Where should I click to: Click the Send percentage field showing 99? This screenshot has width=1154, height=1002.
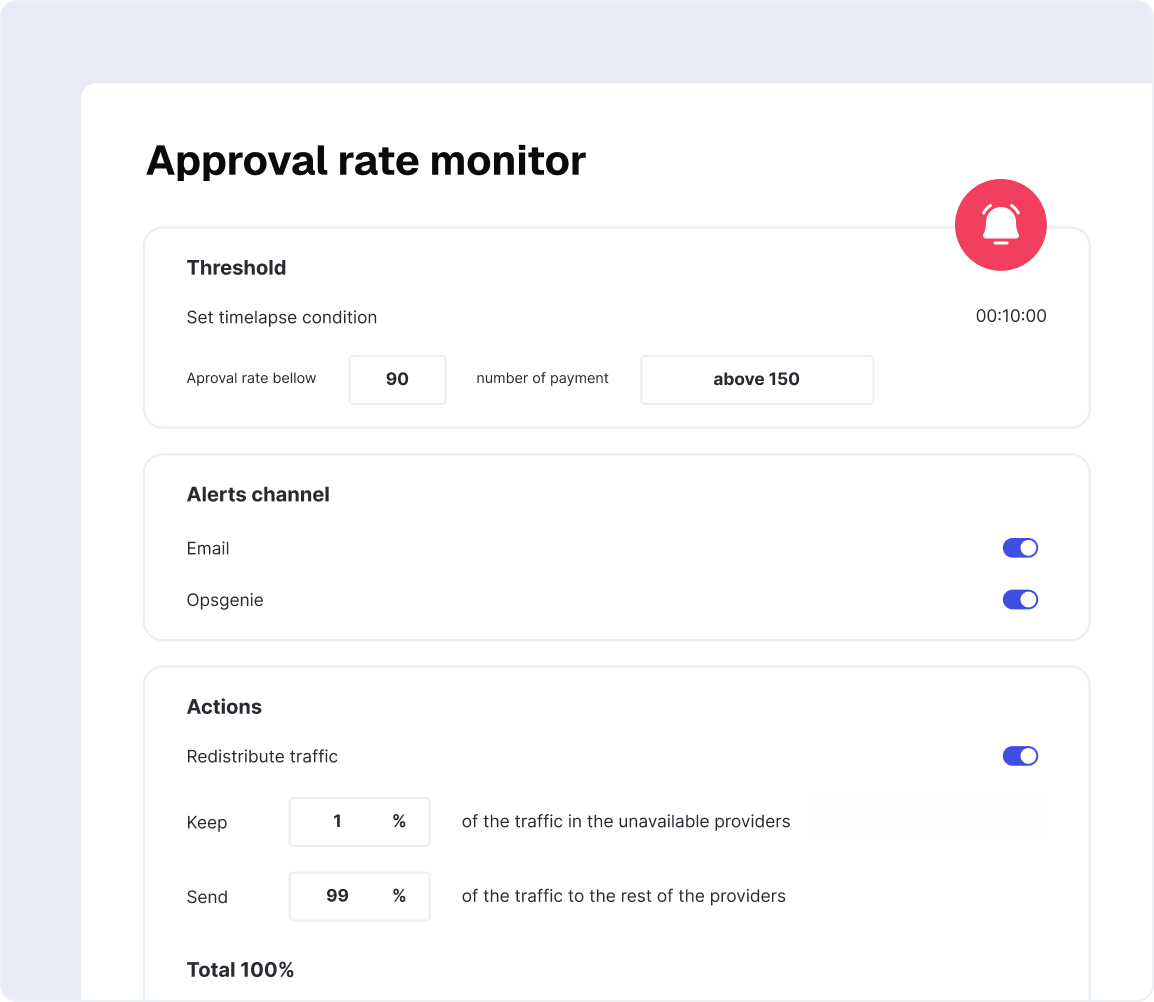pyautogui.click(x=338, y=896)
